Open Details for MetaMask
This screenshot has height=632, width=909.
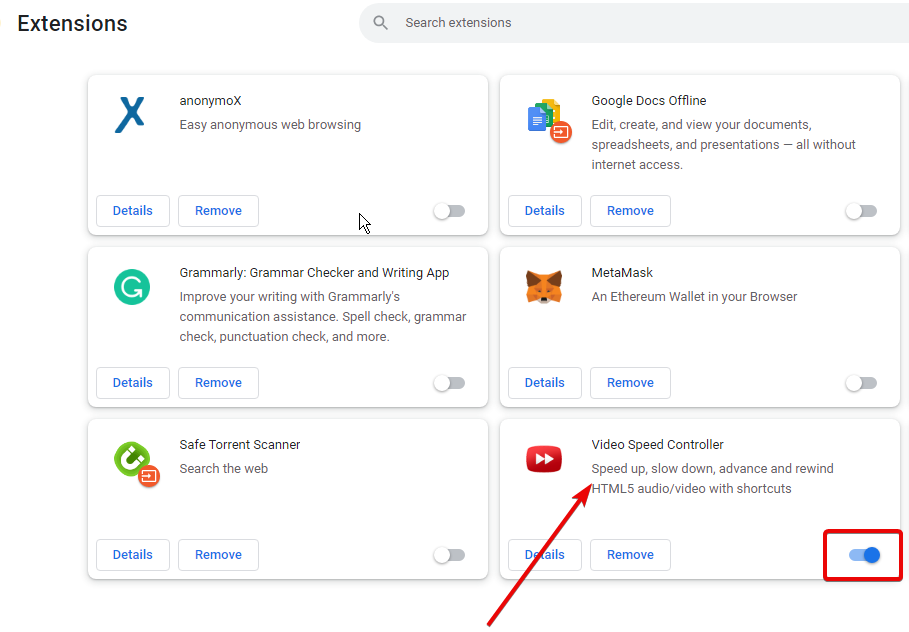coord(544,383)
